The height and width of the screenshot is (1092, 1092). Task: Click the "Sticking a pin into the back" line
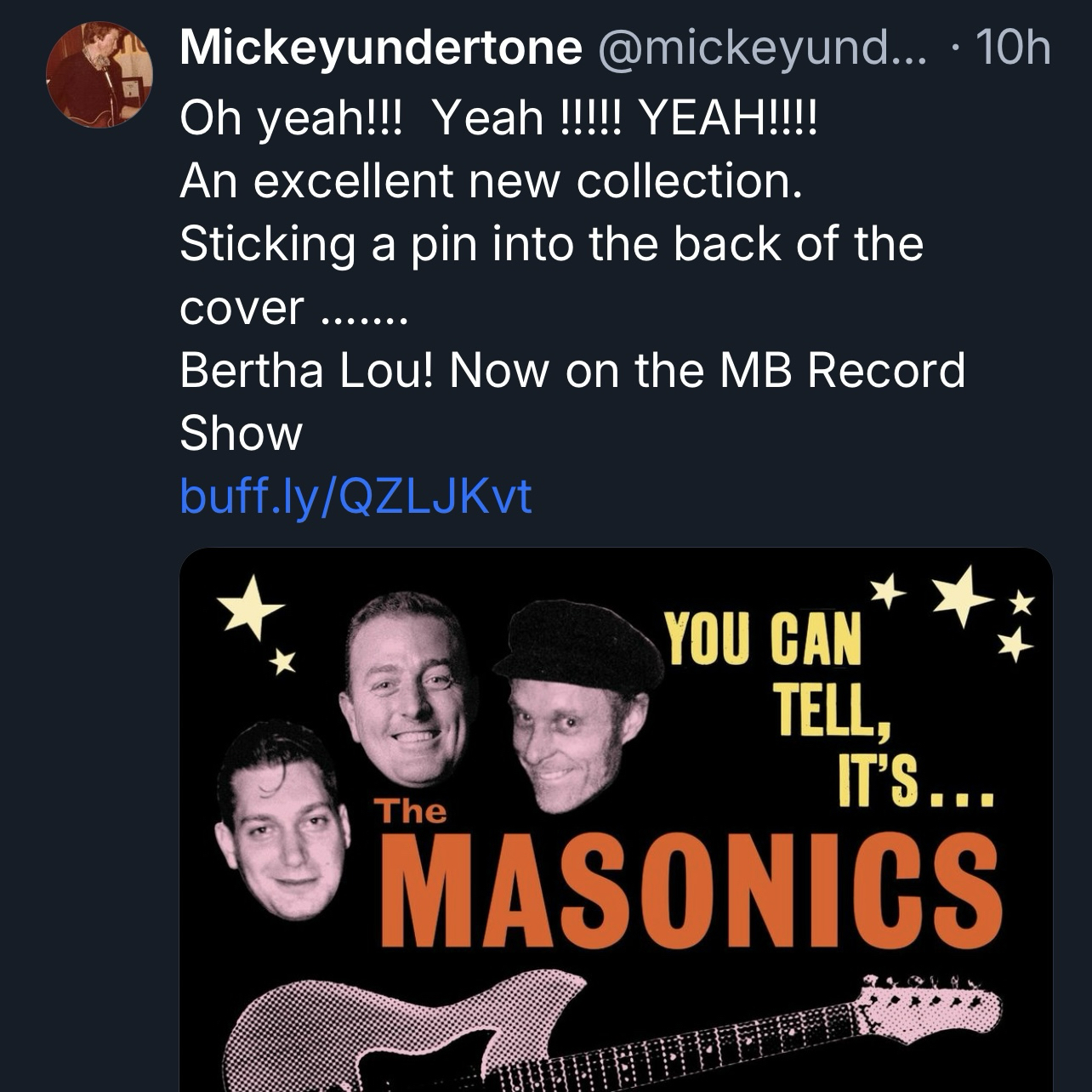(551, 244)
